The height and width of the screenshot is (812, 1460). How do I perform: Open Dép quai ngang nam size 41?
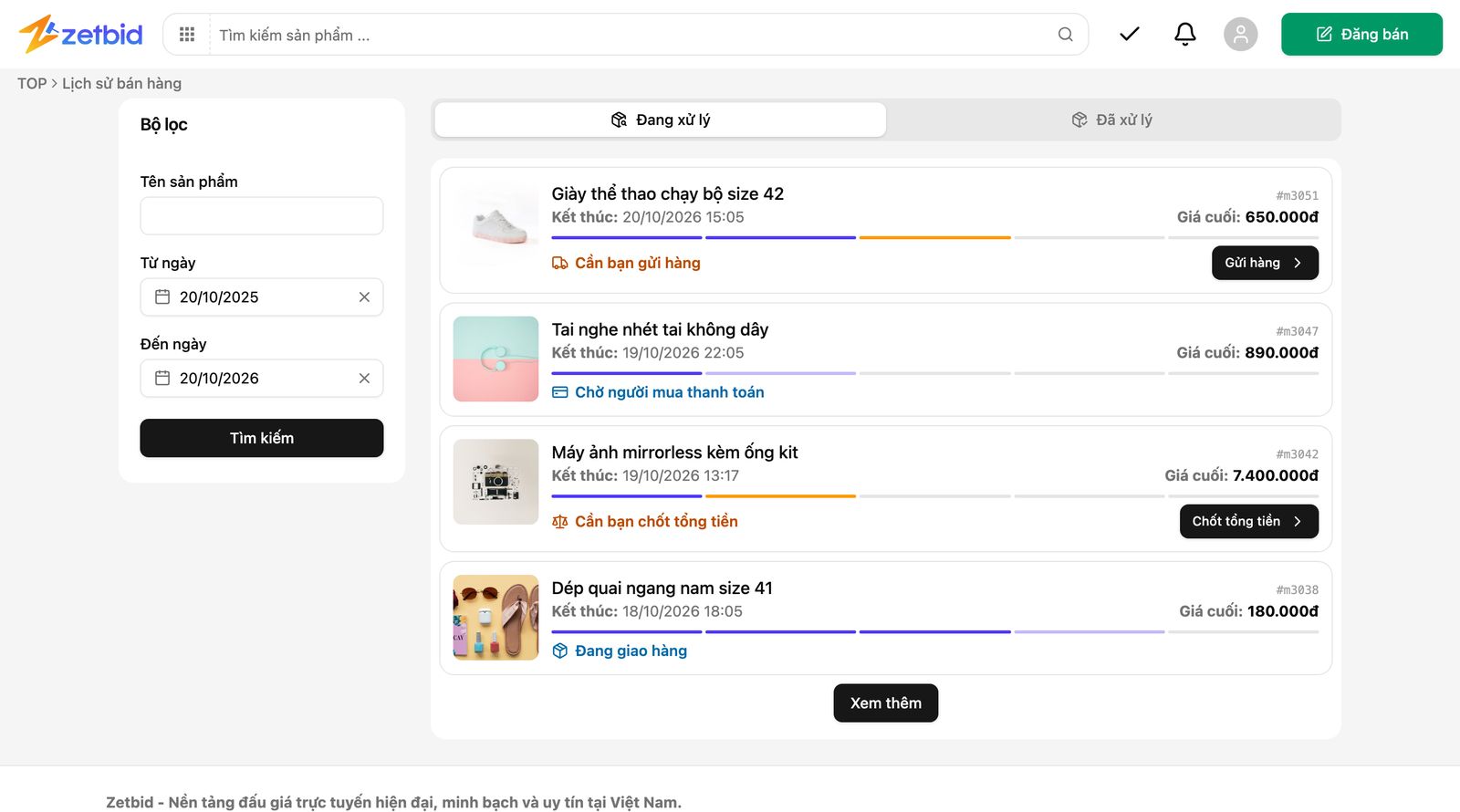[662, 588]
